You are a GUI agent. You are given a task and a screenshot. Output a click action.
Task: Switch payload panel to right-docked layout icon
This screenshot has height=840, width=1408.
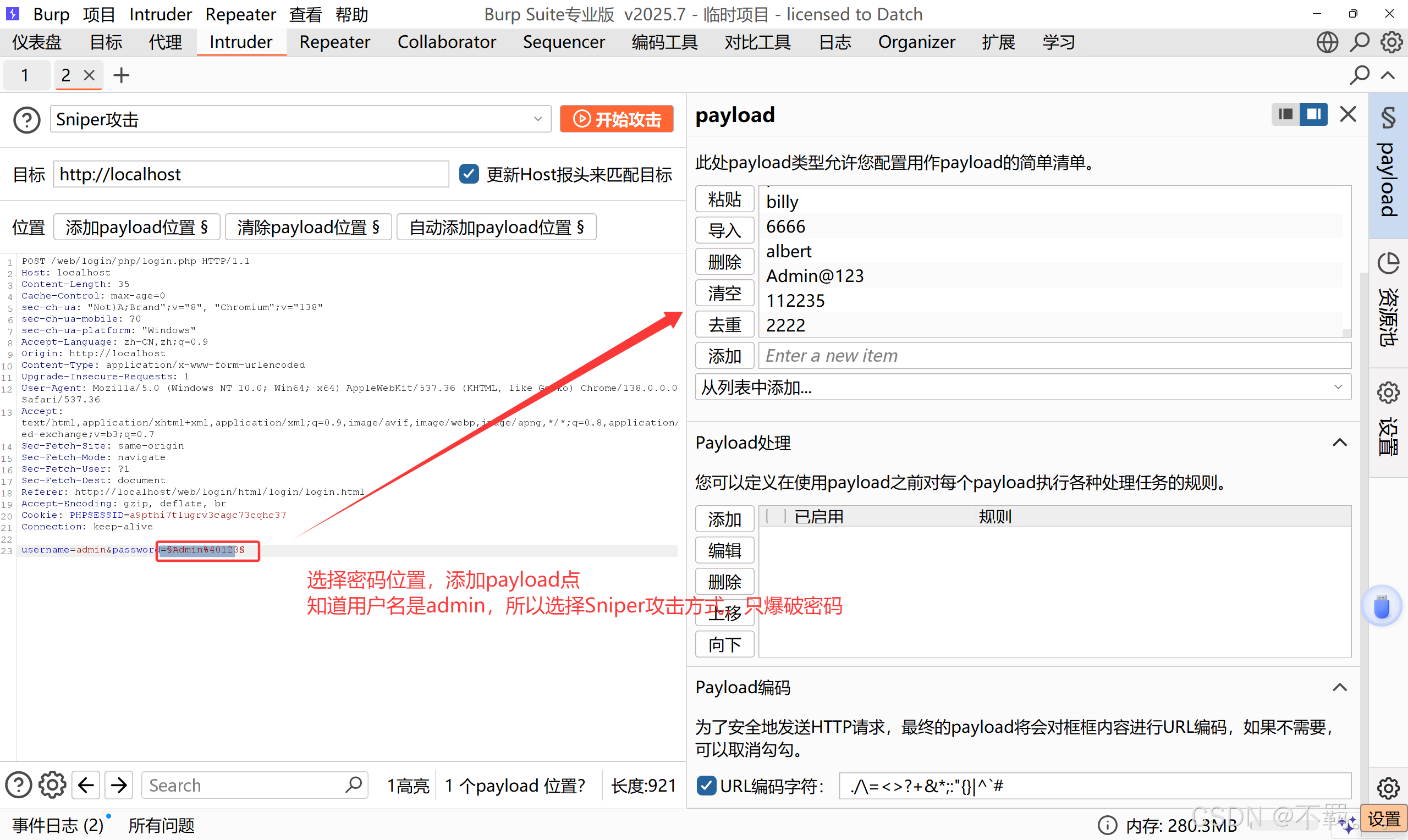click(1313, 114)
